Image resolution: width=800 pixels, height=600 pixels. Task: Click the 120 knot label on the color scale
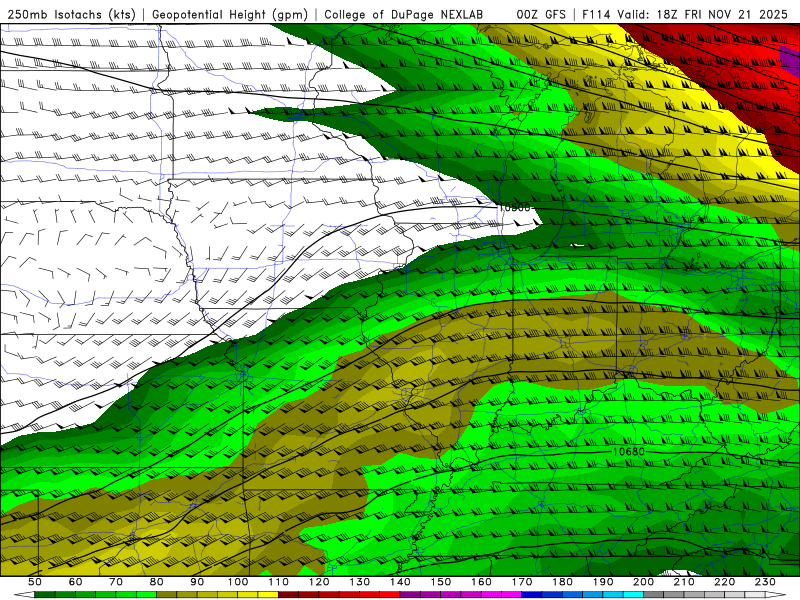tap(319, 582)
